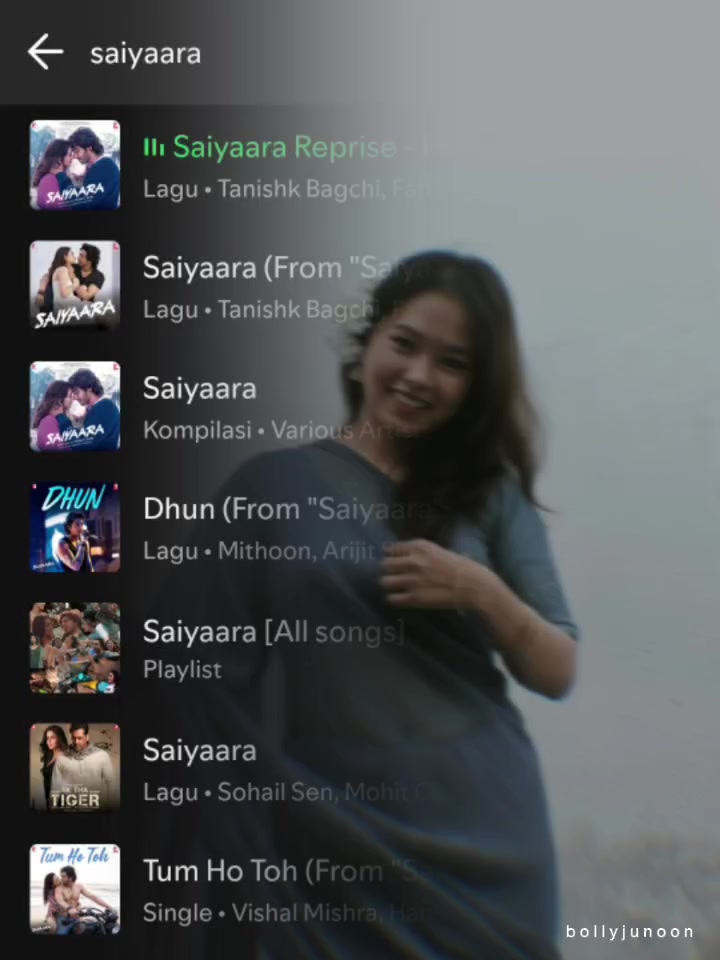Select 'Lagu • Mithoon, Arijit' subtitle
720x960 pixels.
coord(259,550)
